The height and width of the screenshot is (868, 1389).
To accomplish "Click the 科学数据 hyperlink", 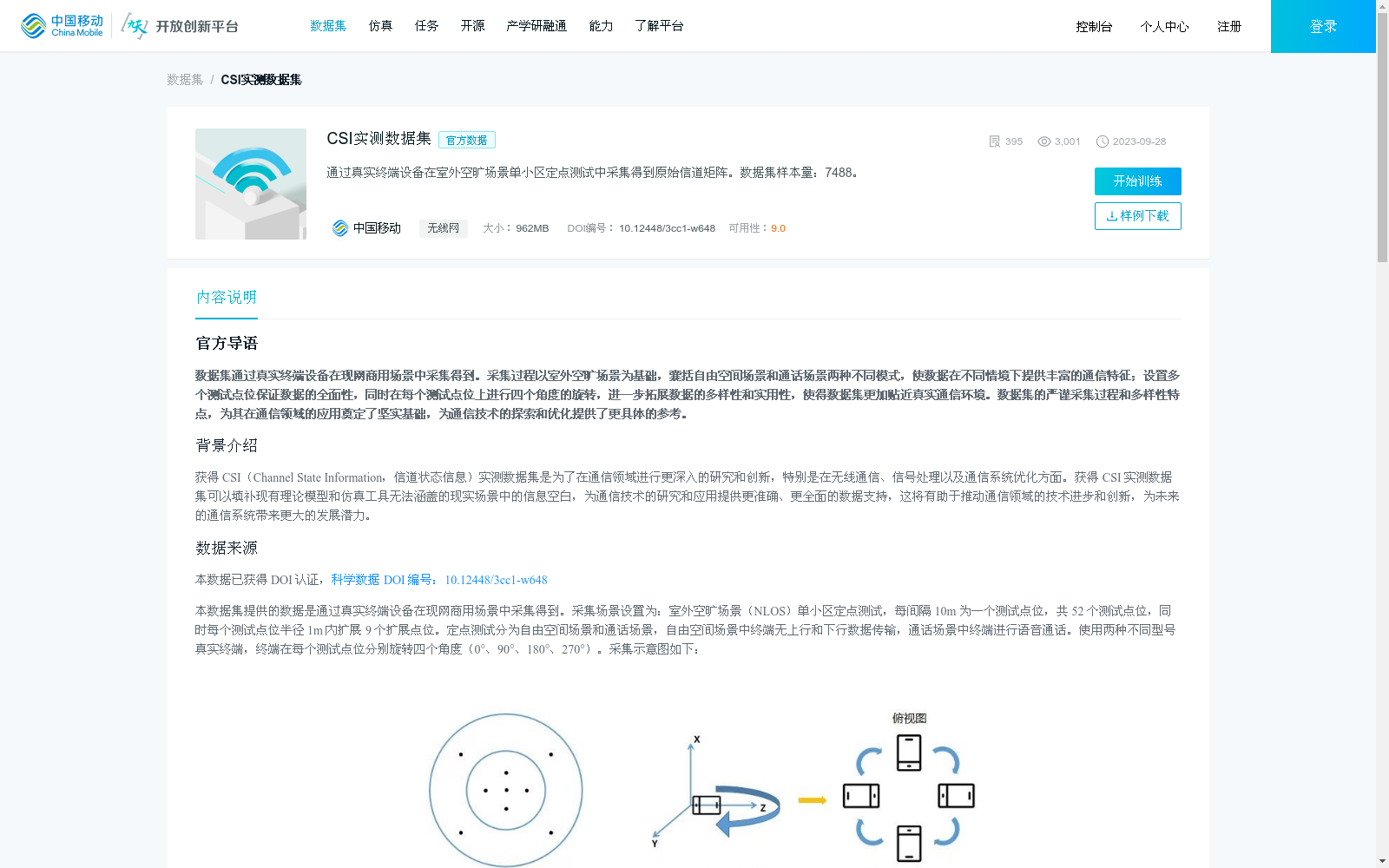I will (x=355, y=580).
